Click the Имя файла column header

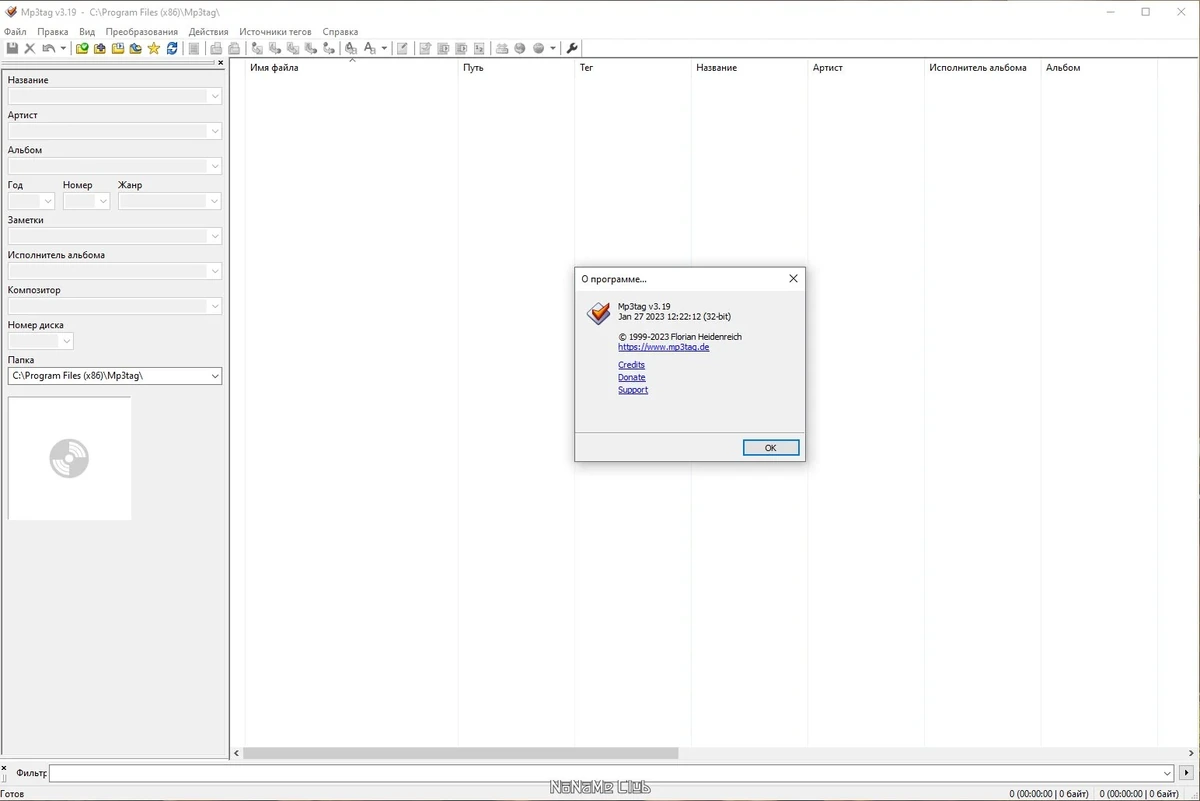[351, 68]
